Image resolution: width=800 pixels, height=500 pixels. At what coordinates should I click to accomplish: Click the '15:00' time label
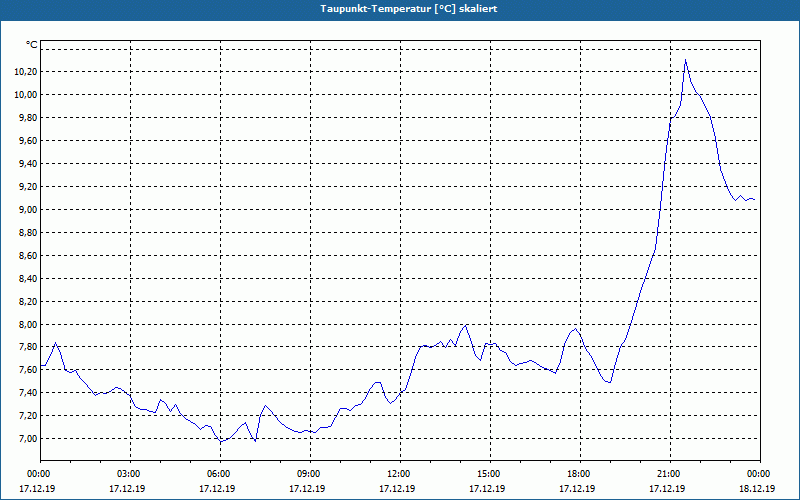(x=488, y=474)
